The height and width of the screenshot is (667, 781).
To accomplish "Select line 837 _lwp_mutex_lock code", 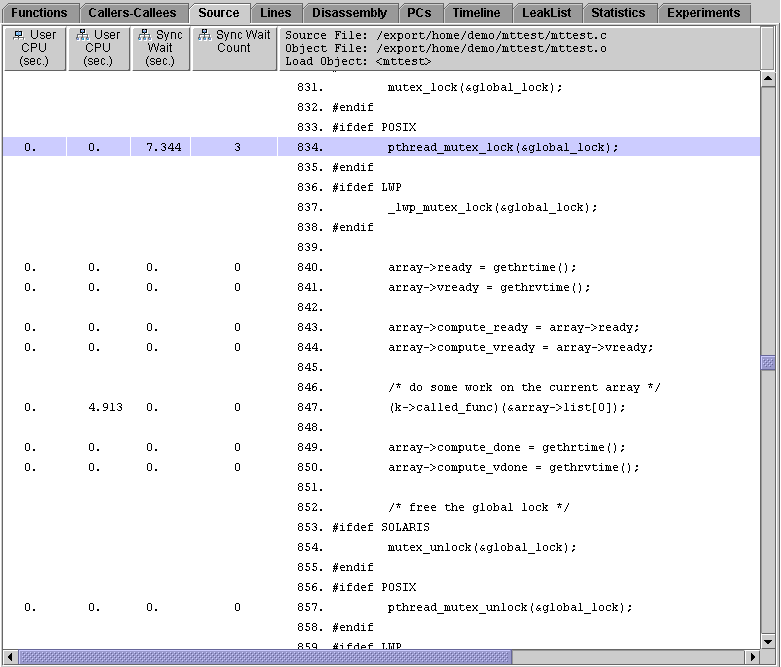I will tap(492, 207).
